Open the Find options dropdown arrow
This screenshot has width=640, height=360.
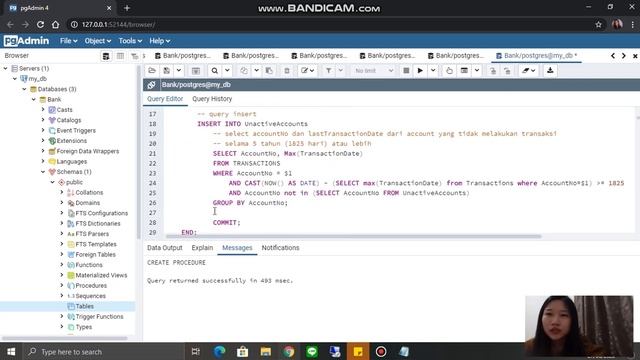pos(227,71)
